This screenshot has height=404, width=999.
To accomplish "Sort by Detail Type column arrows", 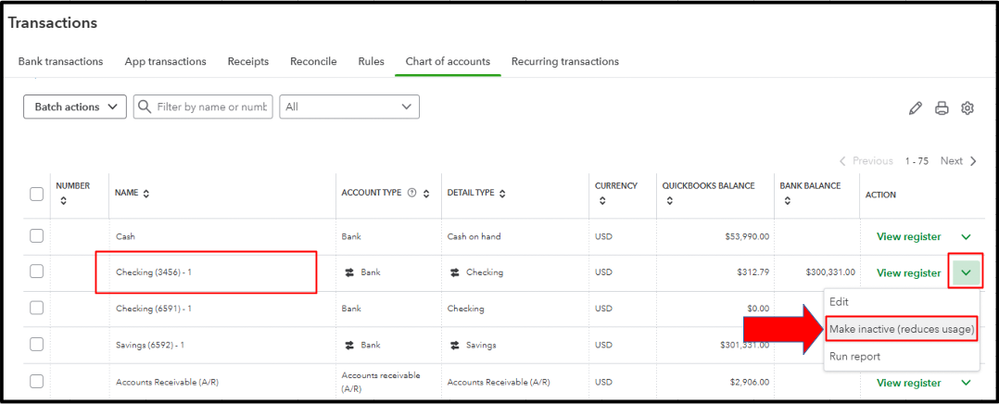I will point(502,193).
